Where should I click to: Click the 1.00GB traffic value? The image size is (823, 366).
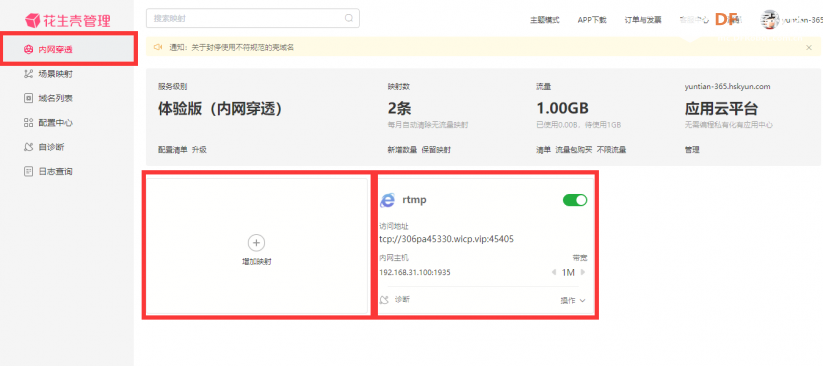pos(562,109)
